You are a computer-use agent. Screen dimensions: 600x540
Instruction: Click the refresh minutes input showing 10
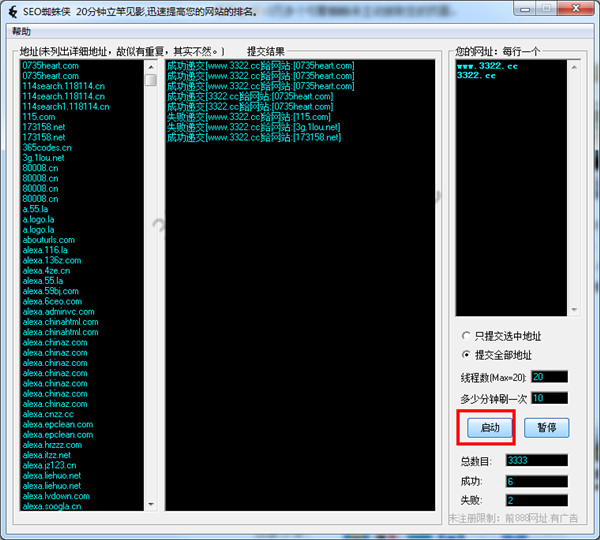[x=549, y=398]
